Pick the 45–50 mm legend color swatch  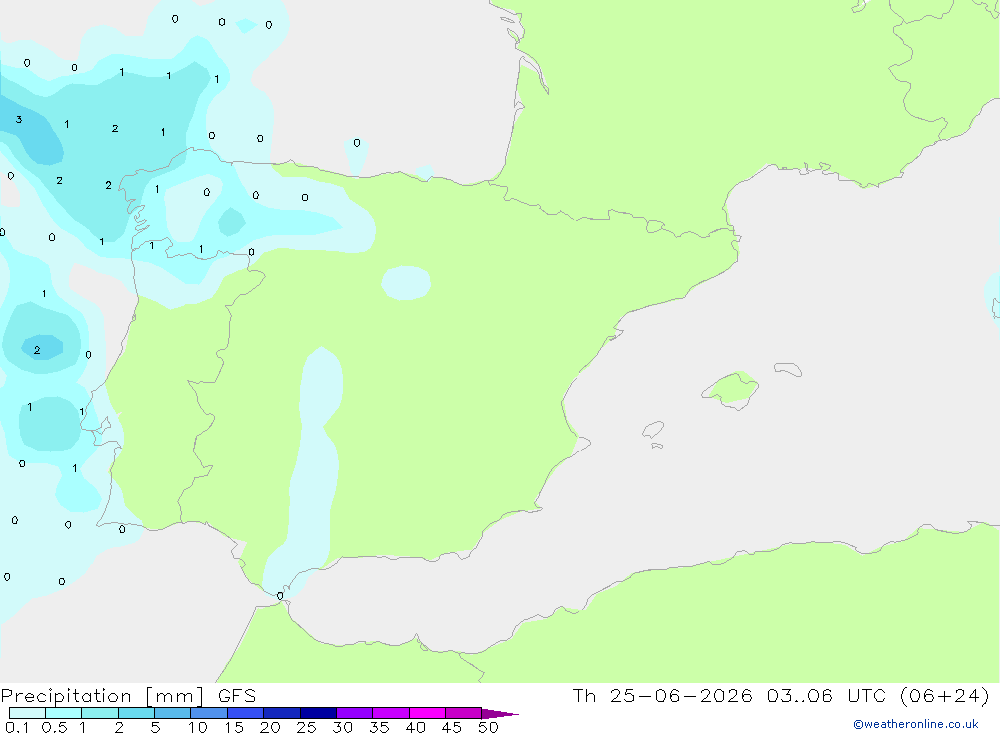pos(464,713)
